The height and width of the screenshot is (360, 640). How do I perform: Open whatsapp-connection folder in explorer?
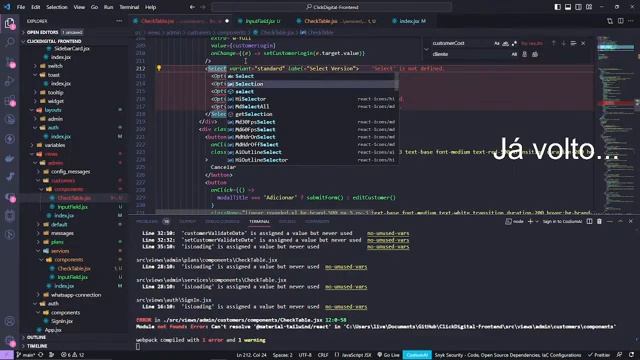[x=76, y=295]
